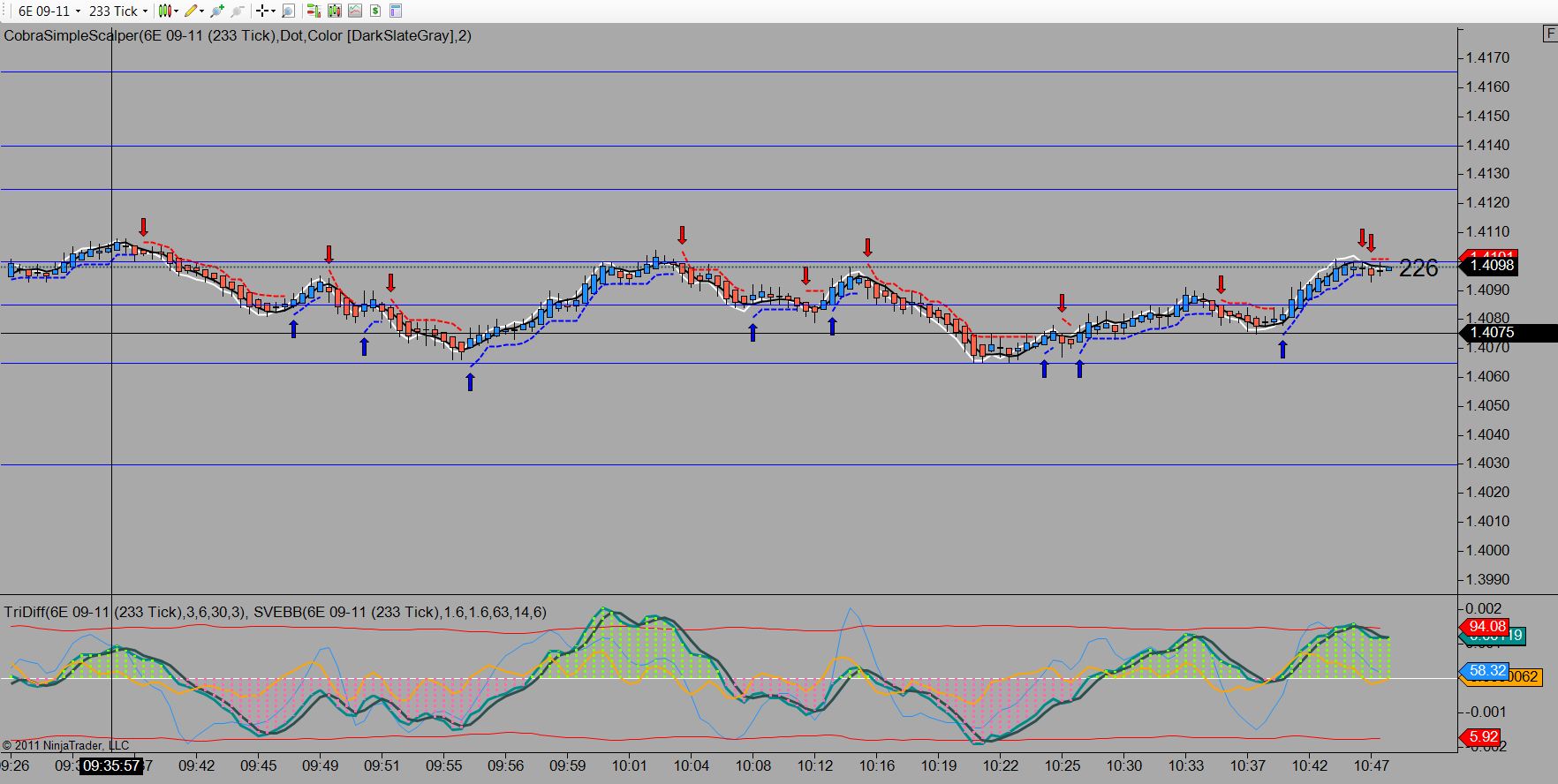Screen dimensions: 1558x784
Task: Select the crosshair cursor tool
Action: pyautogui.click(x=262, y=11)
